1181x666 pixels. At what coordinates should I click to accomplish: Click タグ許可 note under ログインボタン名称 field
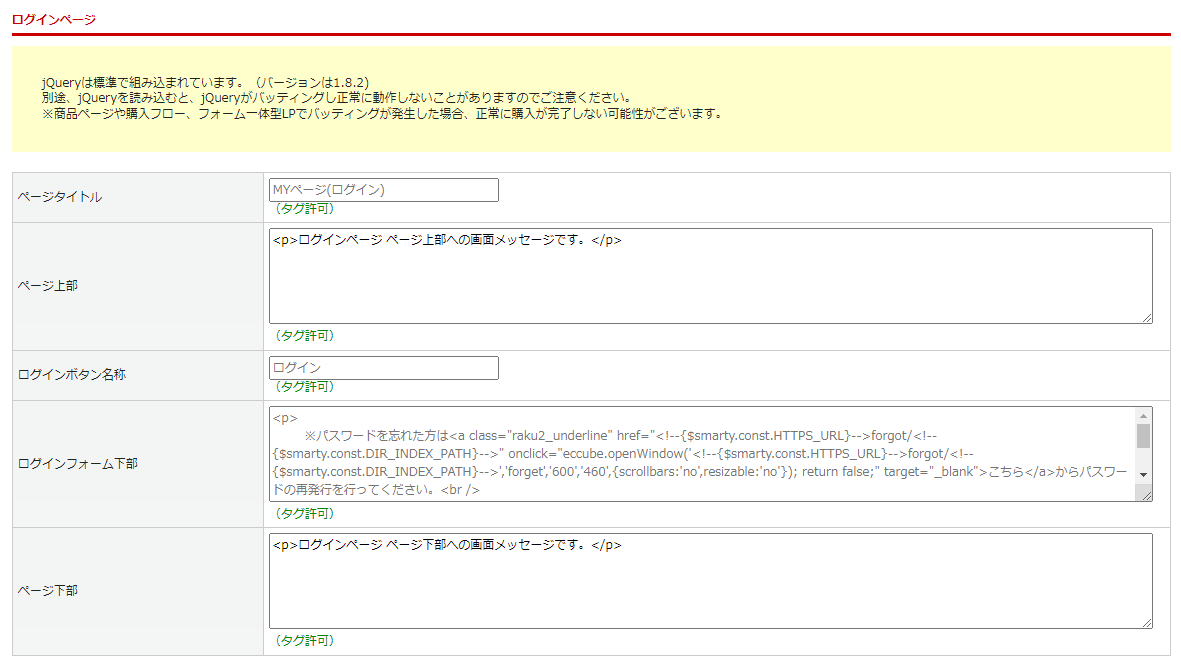coord(304,387)
